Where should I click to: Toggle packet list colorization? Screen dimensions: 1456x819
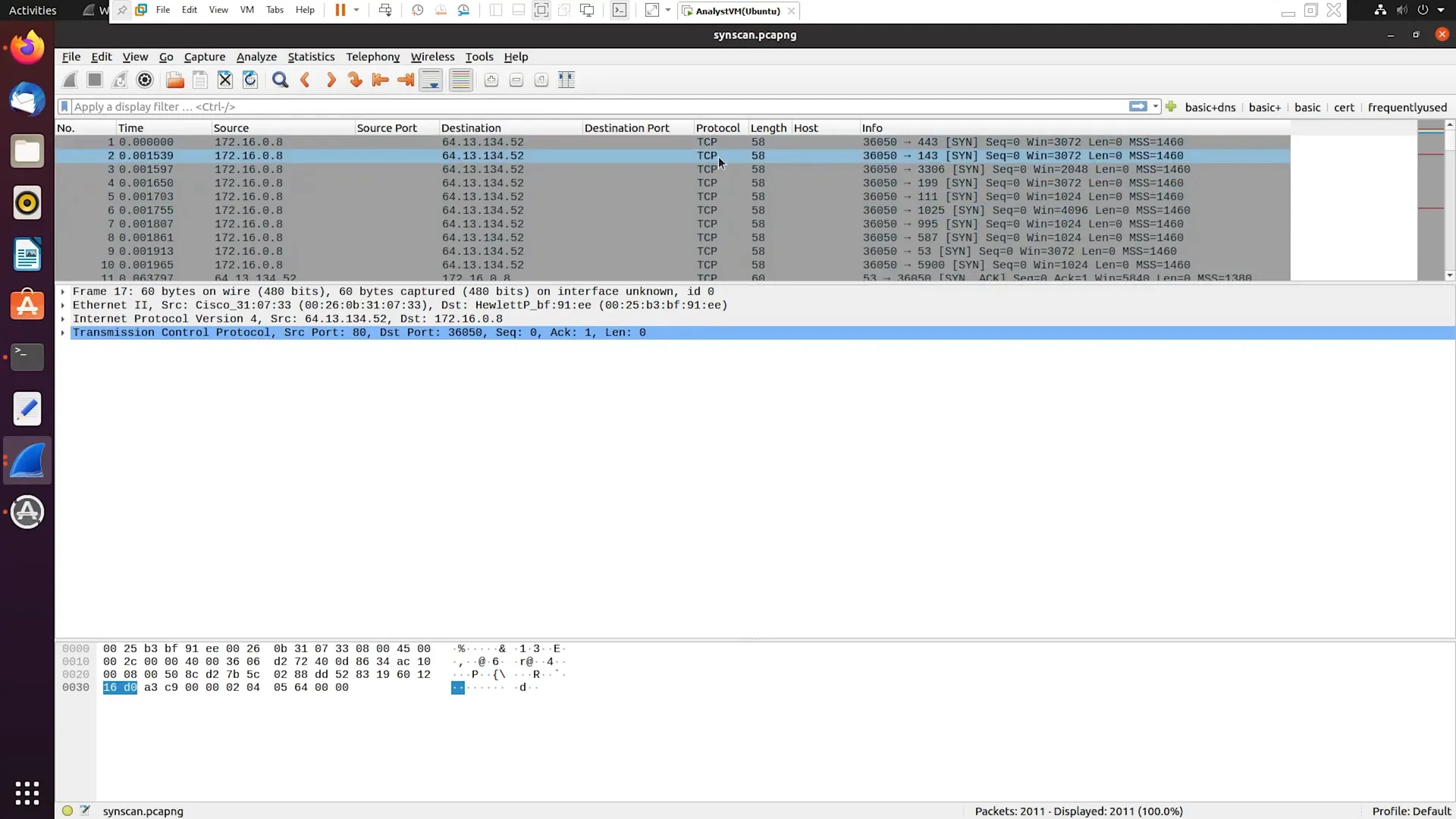click(461, 80)
